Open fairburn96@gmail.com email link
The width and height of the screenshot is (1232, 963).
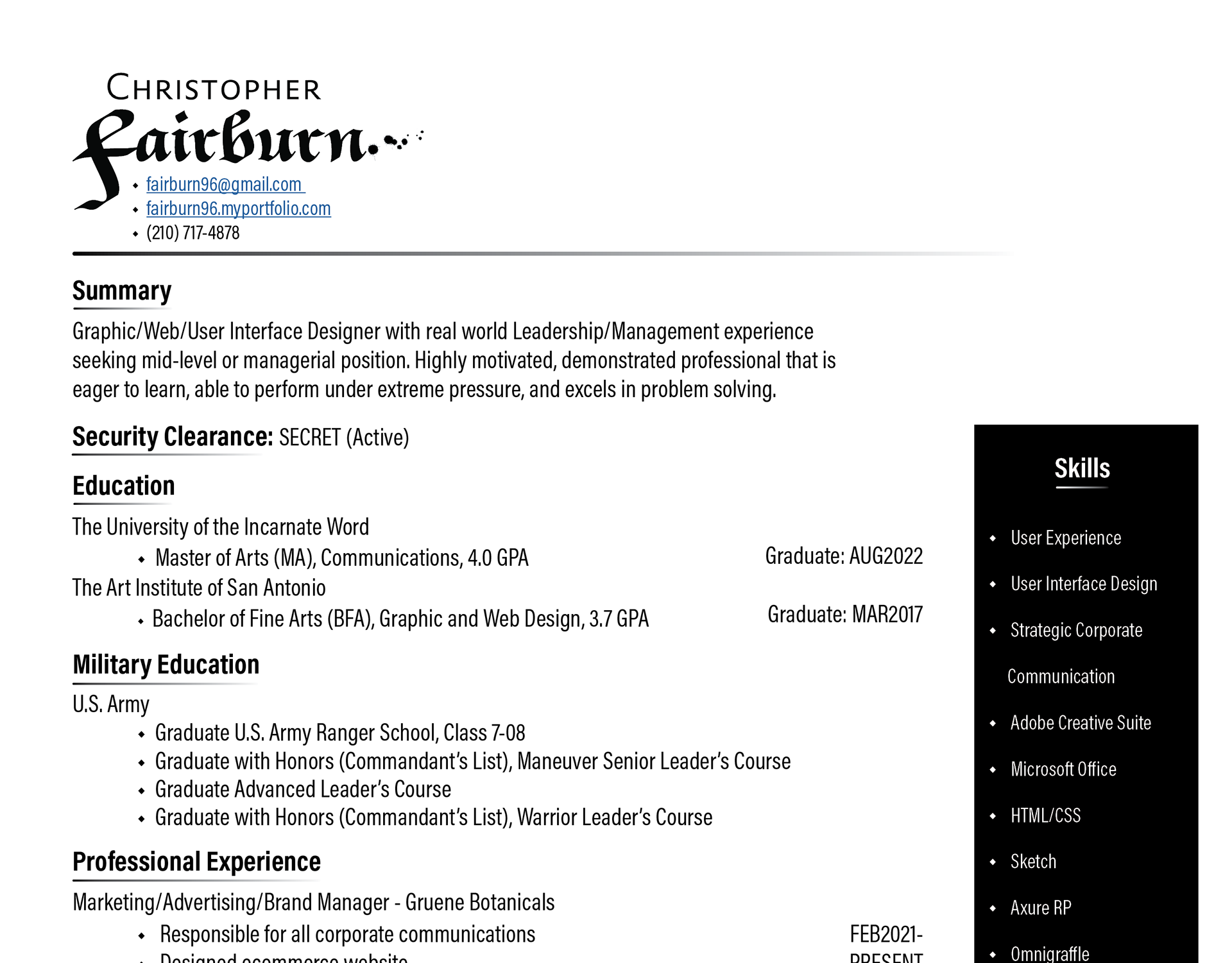(x=225, y=184)
